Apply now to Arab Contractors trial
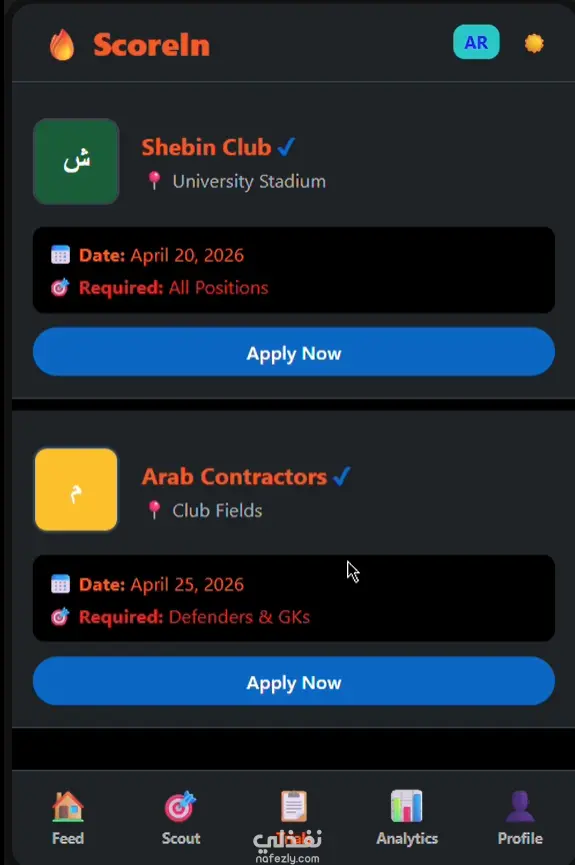Viewport: 575px width, 865px height. [x=294, y=681]
